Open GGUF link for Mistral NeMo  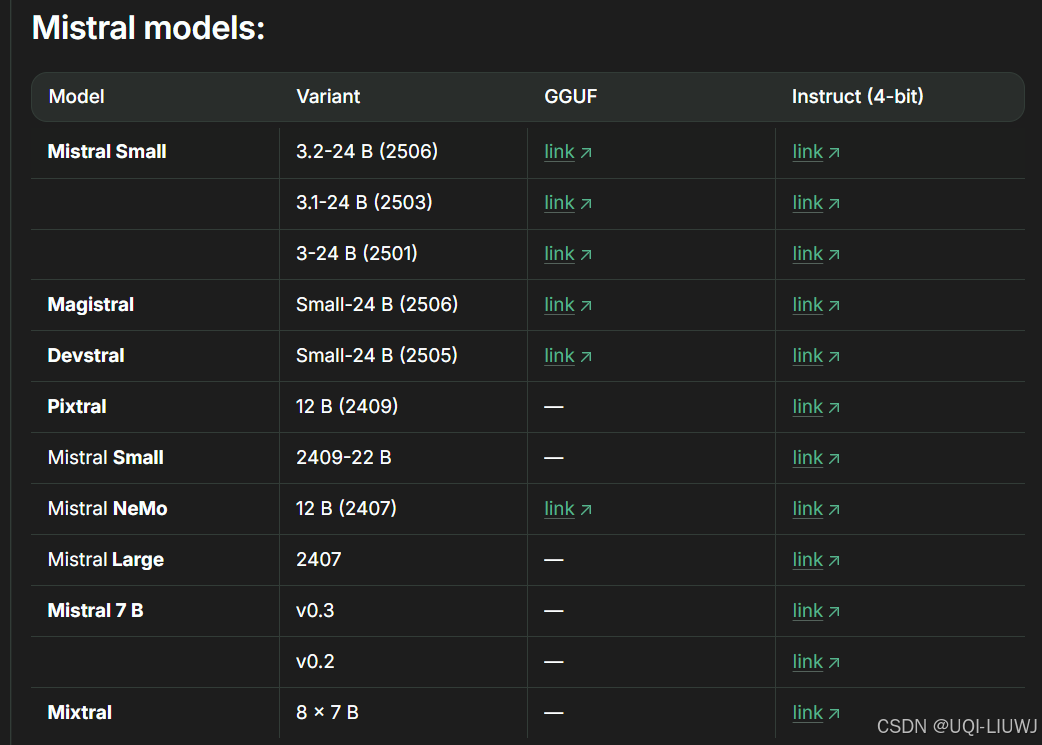568,509
